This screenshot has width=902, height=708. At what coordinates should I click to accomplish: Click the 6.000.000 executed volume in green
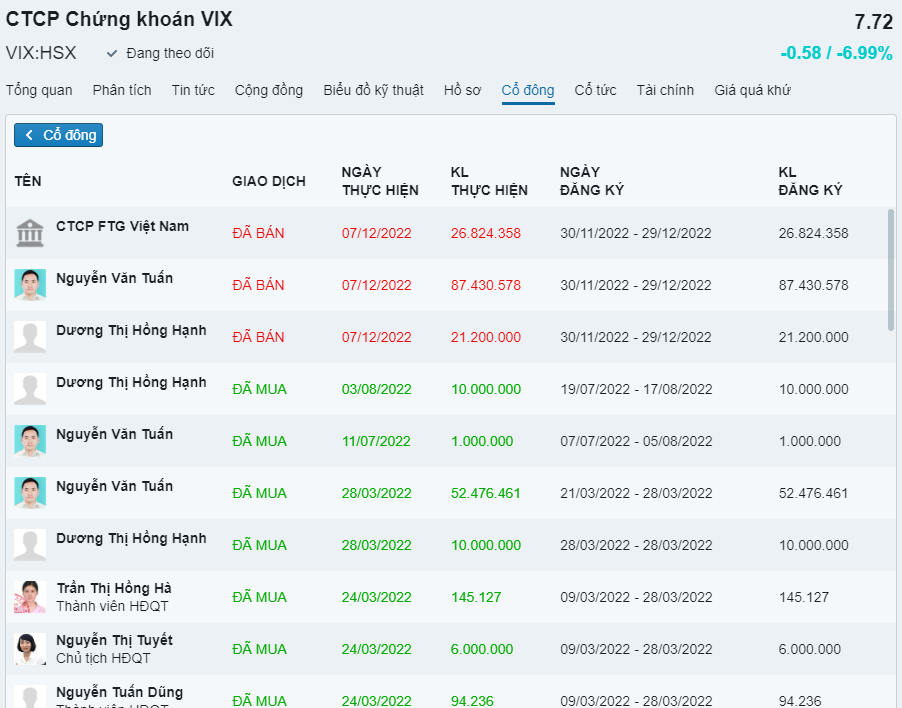[482, 649]
